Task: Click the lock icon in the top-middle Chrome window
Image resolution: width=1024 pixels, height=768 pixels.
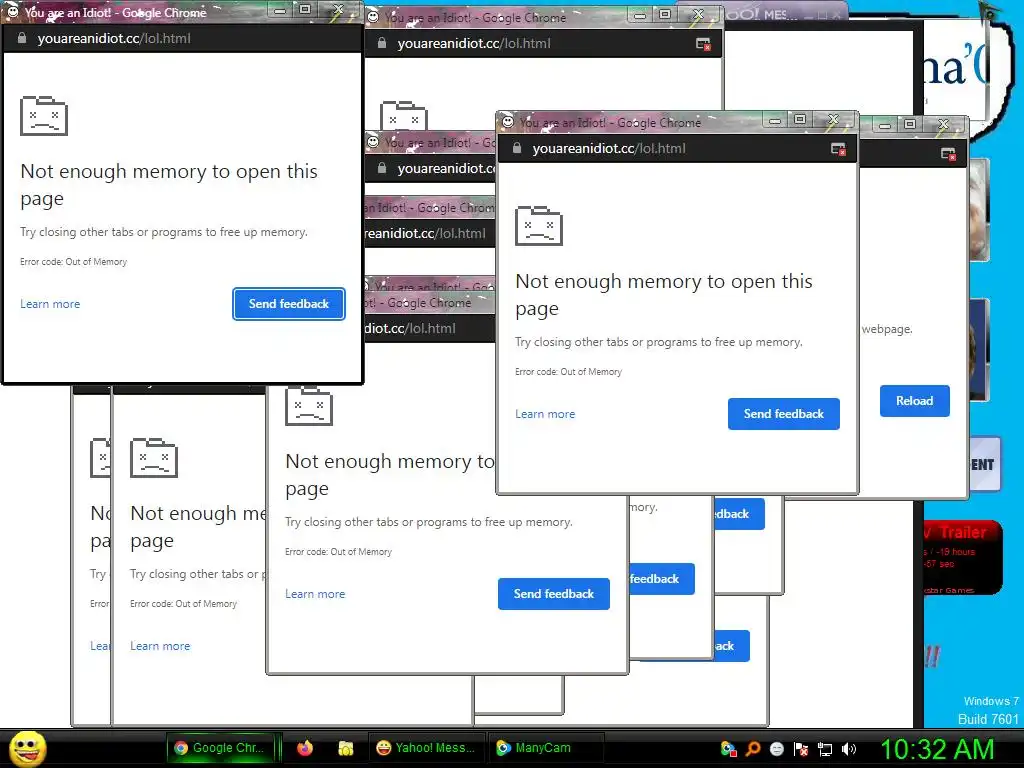Action: 382,44
